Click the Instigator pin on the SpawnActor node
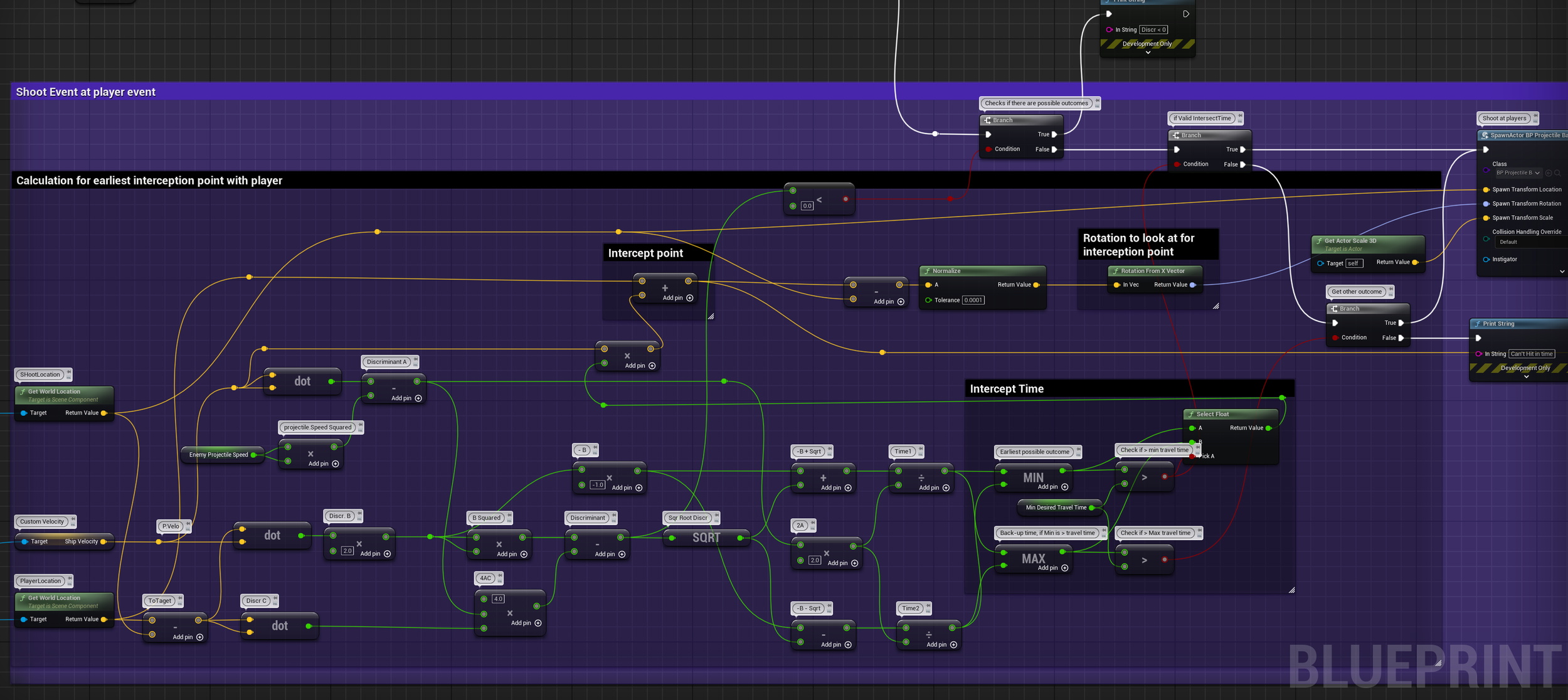The image size is (1568, 700). point(1486,259)
